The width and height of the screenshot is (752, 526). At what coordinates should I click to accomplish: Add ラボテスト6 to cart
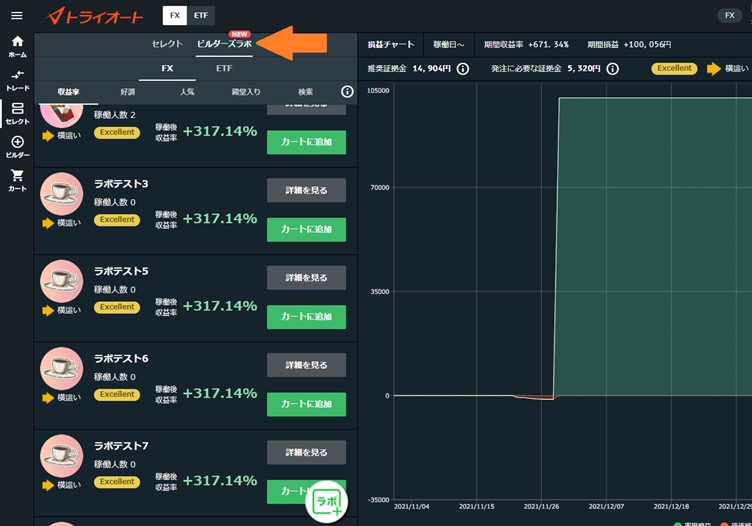[x=306, y=404]
